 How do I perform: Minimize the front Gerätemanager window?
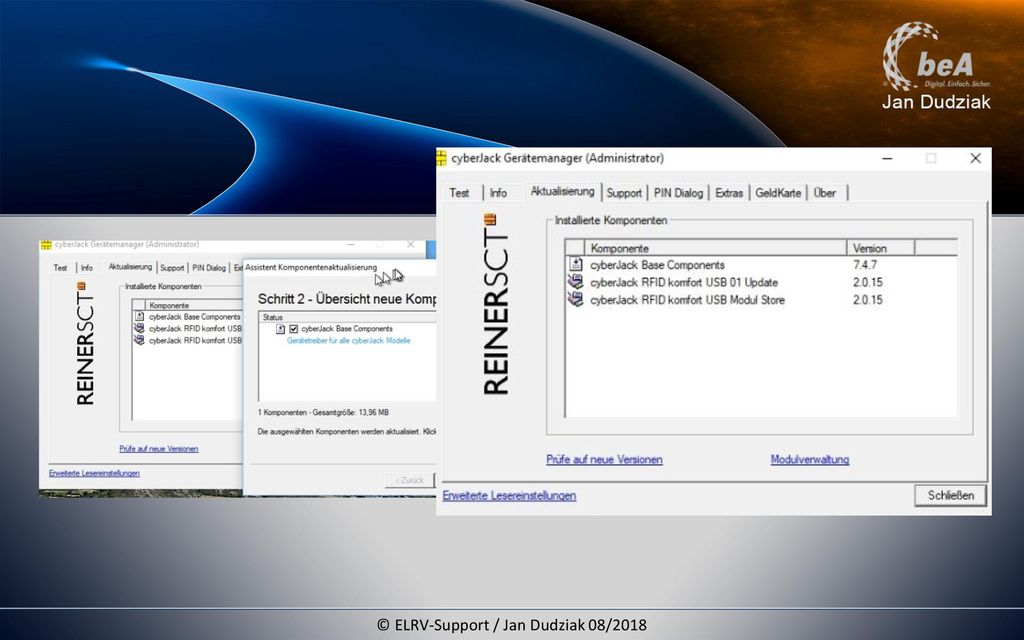[x=887, y=158]
